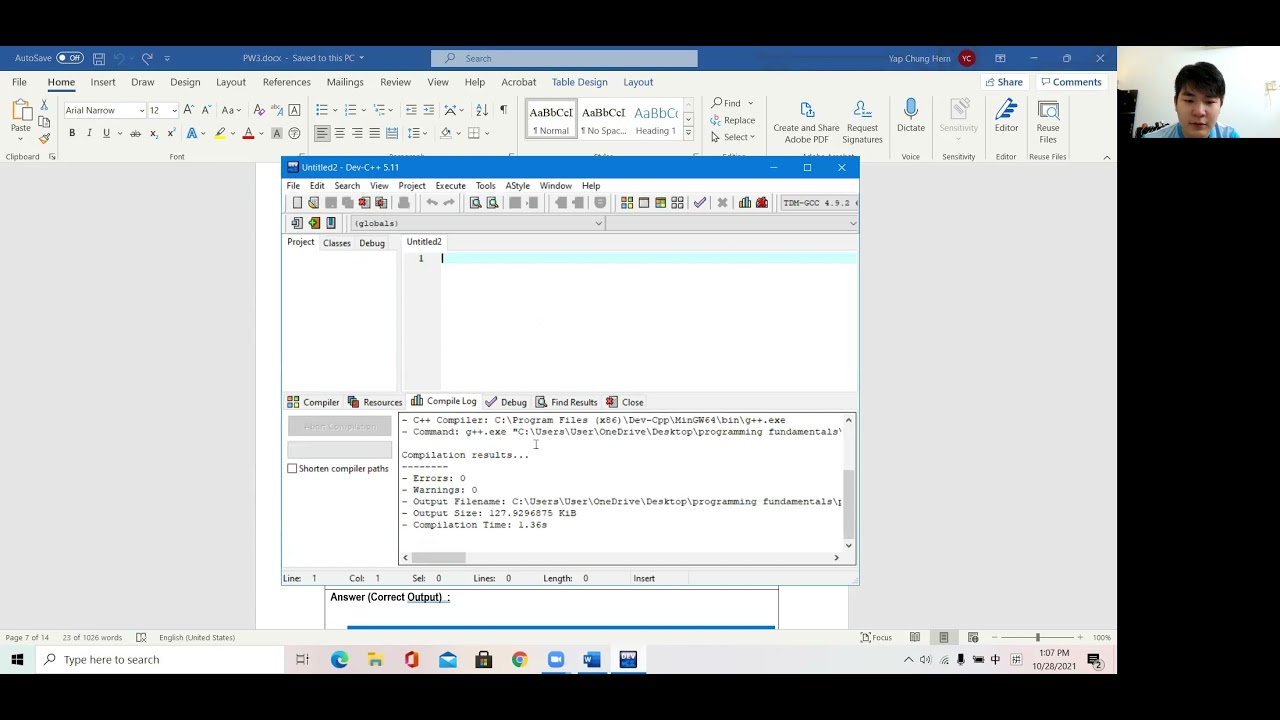Apply Superscript in Word ribbon
This screenshot has height=720, width=1280.
[x=171, y=133]
